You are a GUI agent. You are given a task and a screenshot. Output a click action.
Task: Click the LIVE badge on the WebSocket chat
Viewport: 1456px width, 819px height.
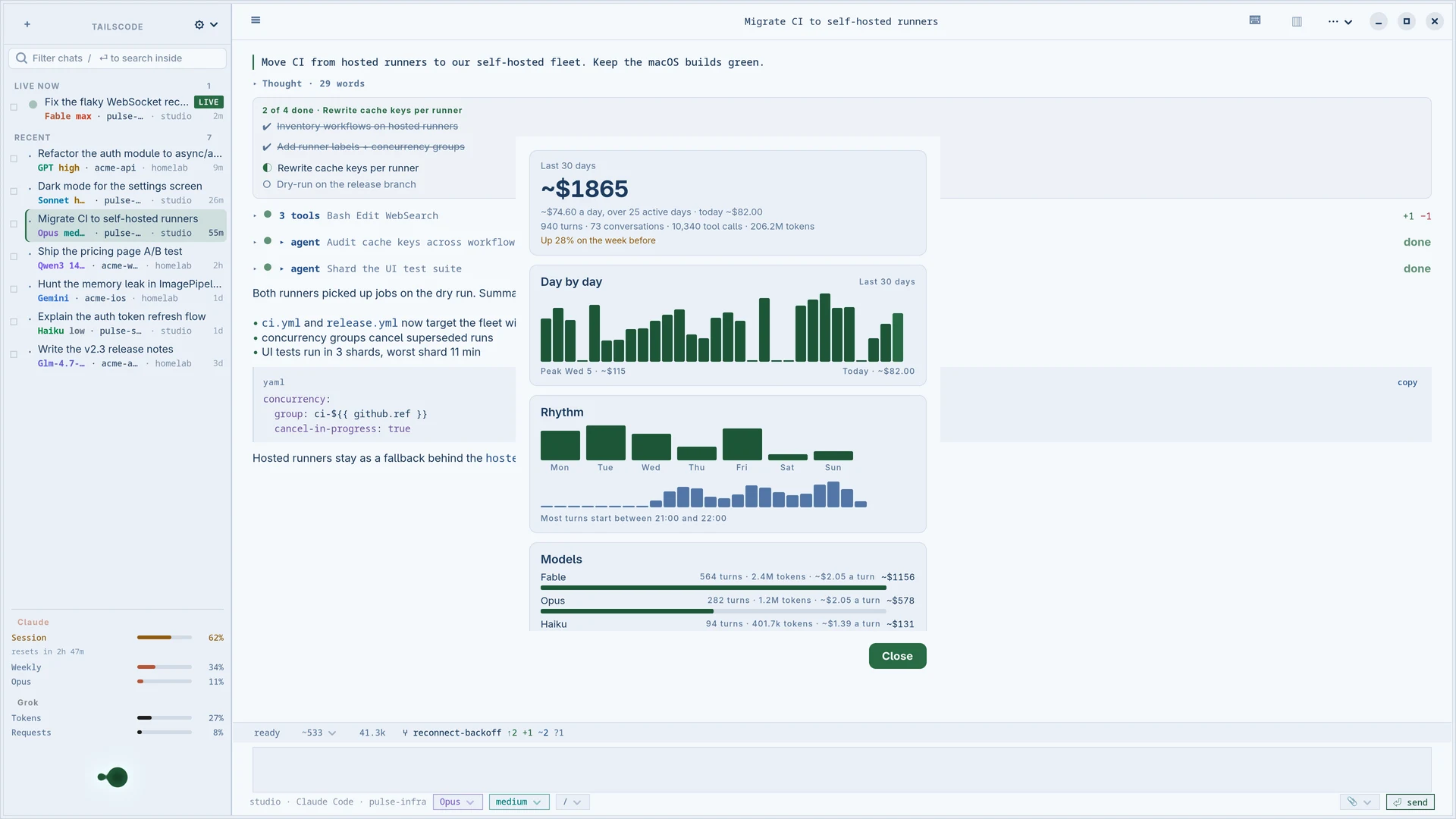[209, 102]
